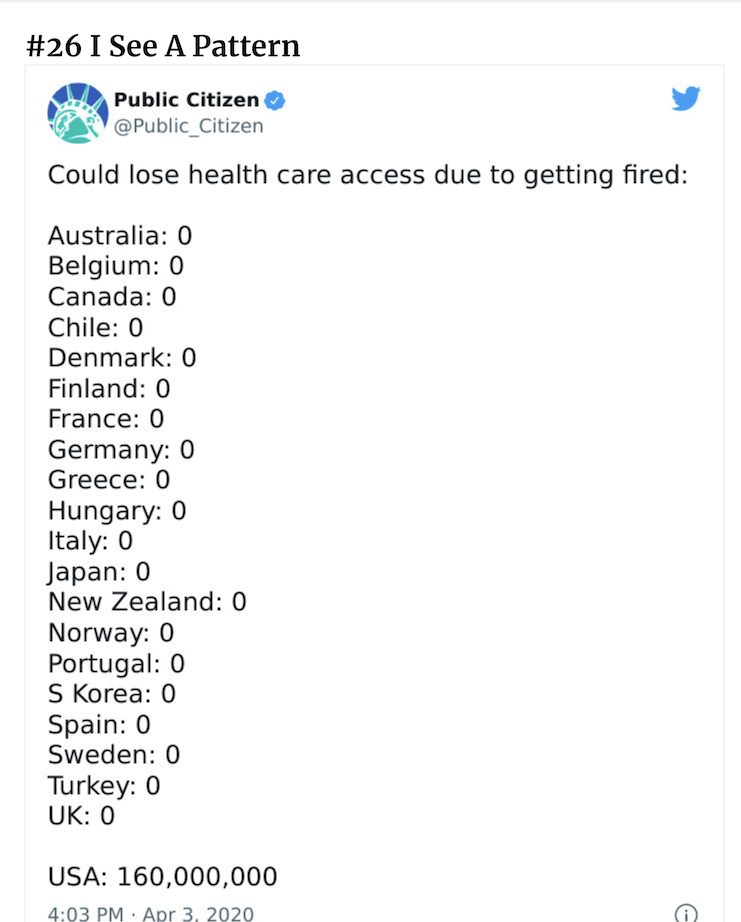Select the "Denmark: 0" text
Viewport: 741px width, 922px height.
click(122, 358)
